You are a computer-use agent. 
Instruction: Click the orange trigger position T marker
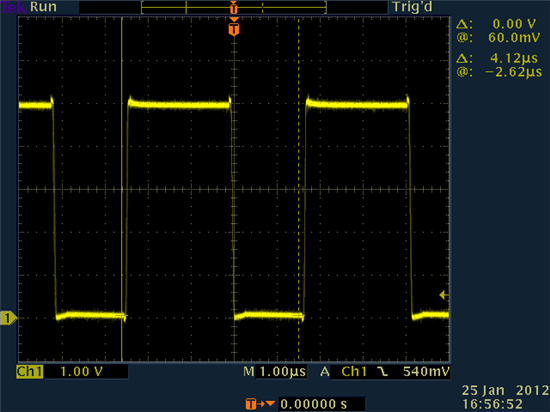pos(234,29)
